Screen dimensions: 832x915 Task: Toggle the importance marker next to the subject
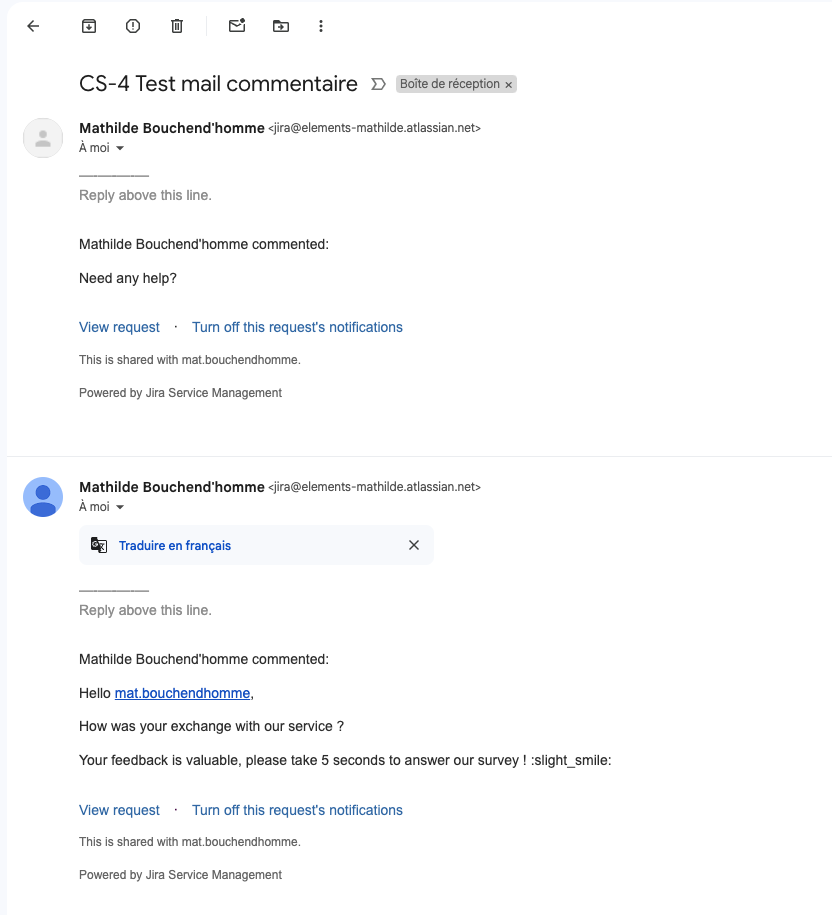click(x=378, y=84)
